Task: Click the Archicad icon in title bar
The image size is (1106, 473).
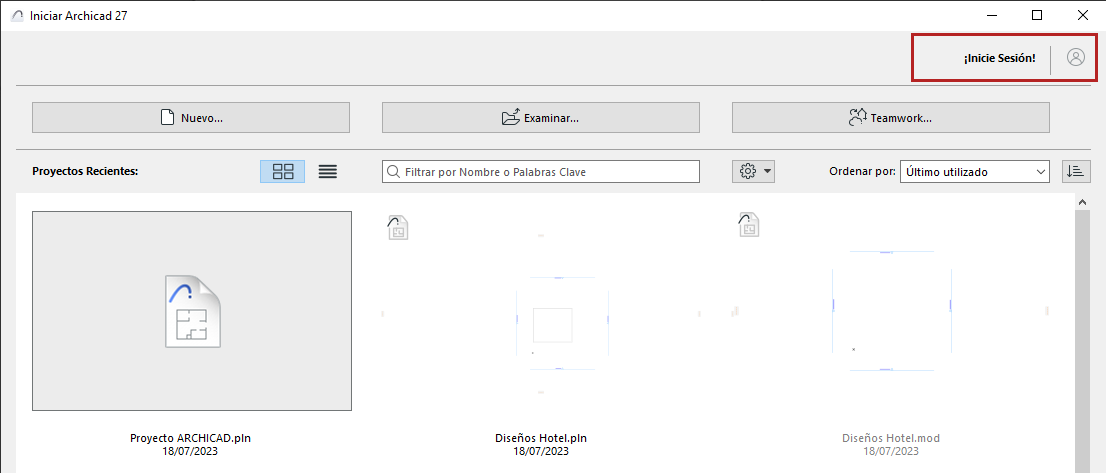Action: (17, 16)
